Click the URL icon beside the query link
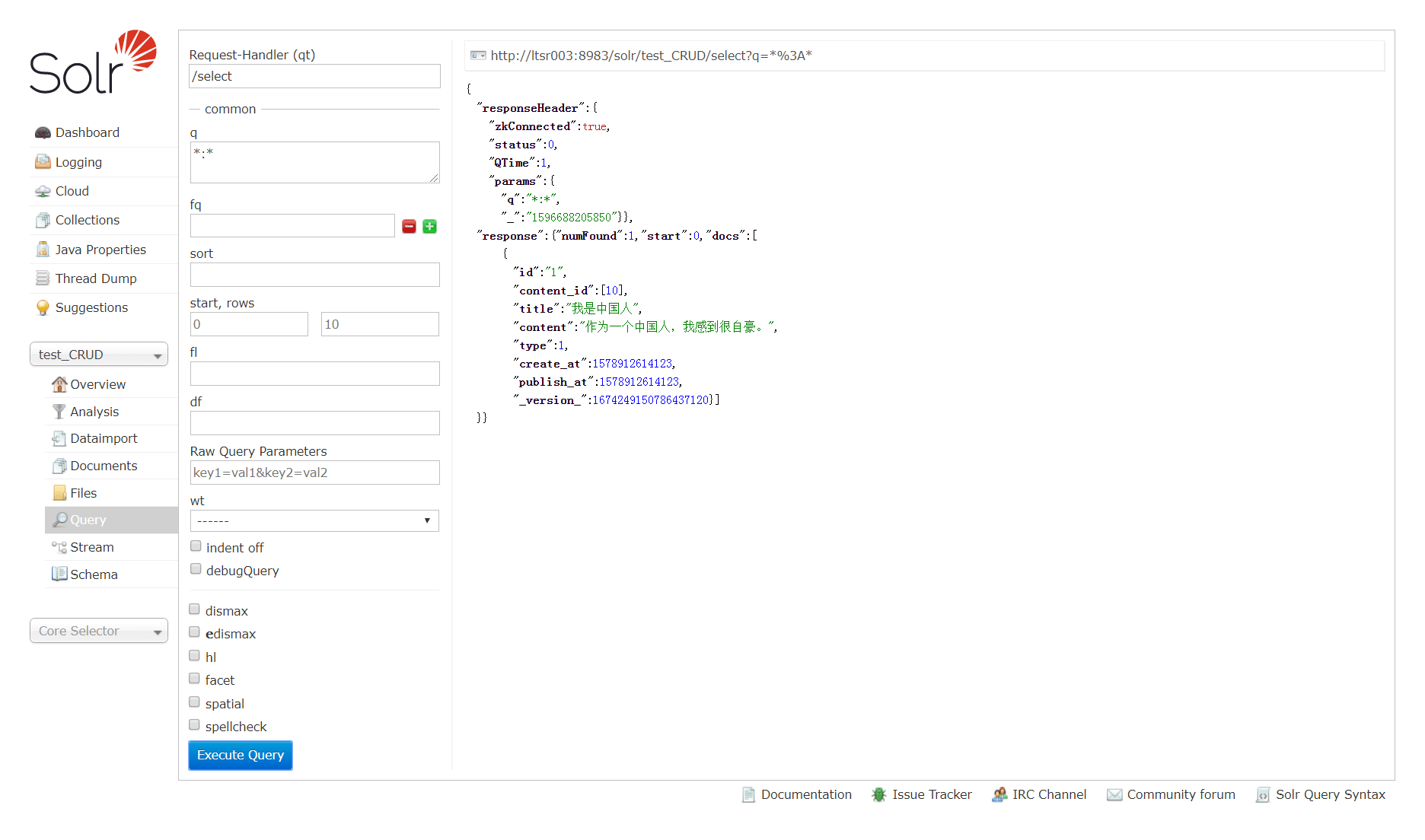Viewport: 1425px width, 840px height. coord(478,55)
